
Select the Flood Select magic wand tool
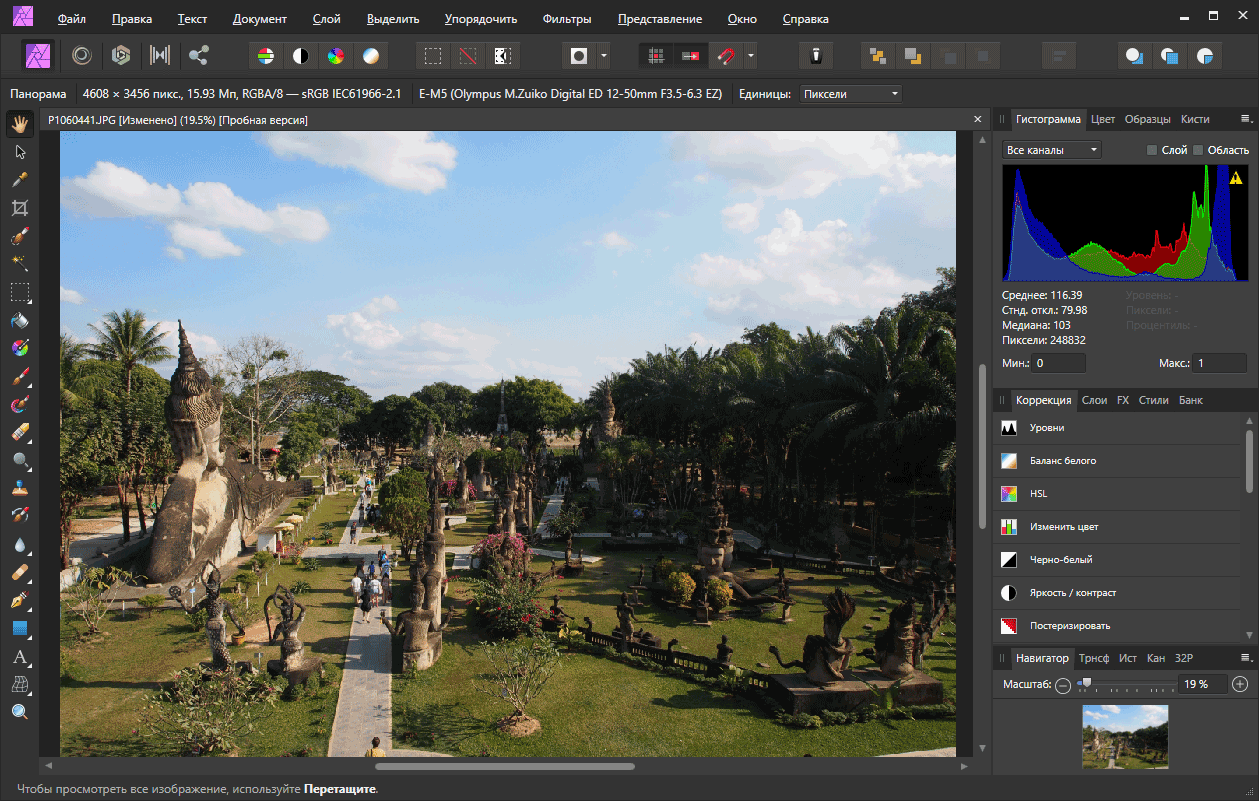(19, 264)
